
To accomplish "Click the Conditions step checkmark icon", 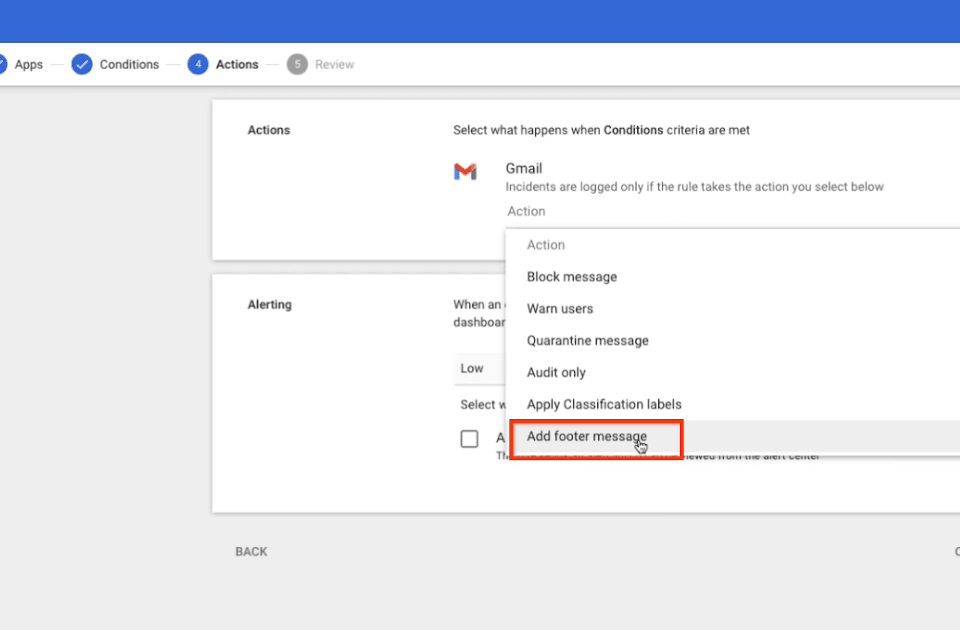I will point(82,64).
